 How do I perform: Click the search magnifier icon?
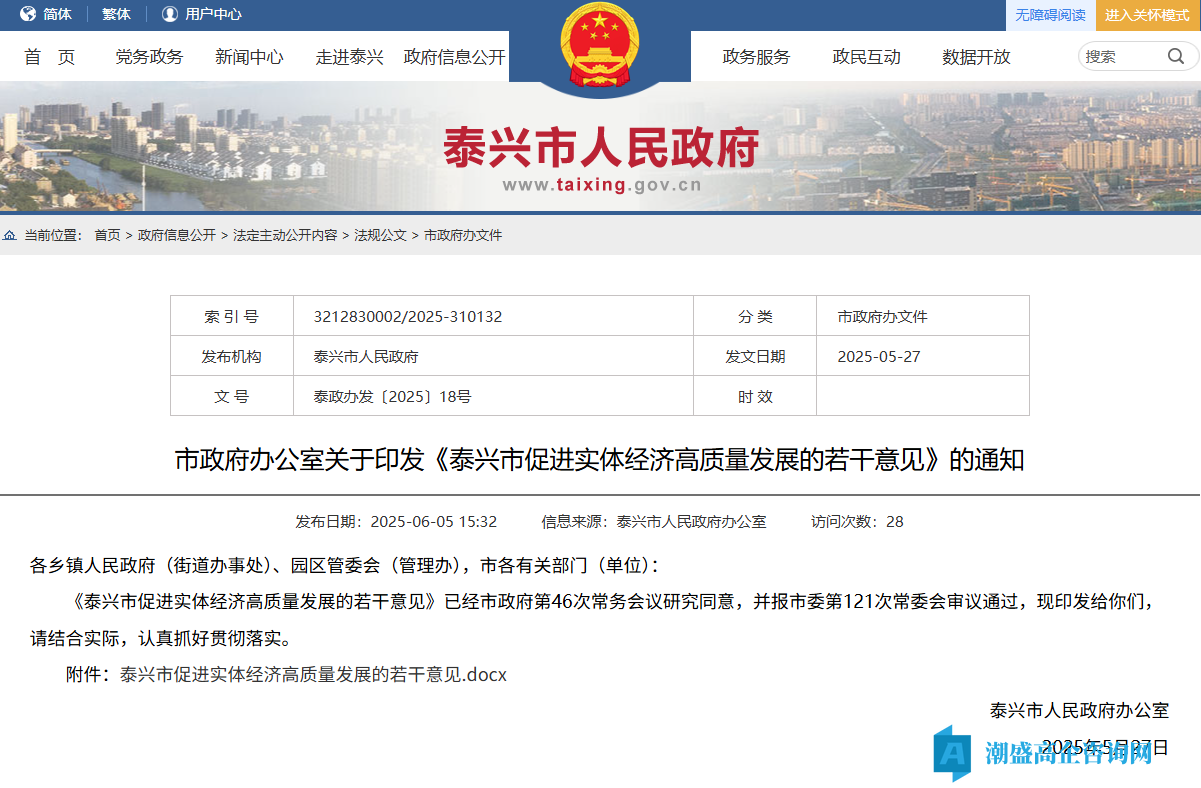click(1176, 56)
